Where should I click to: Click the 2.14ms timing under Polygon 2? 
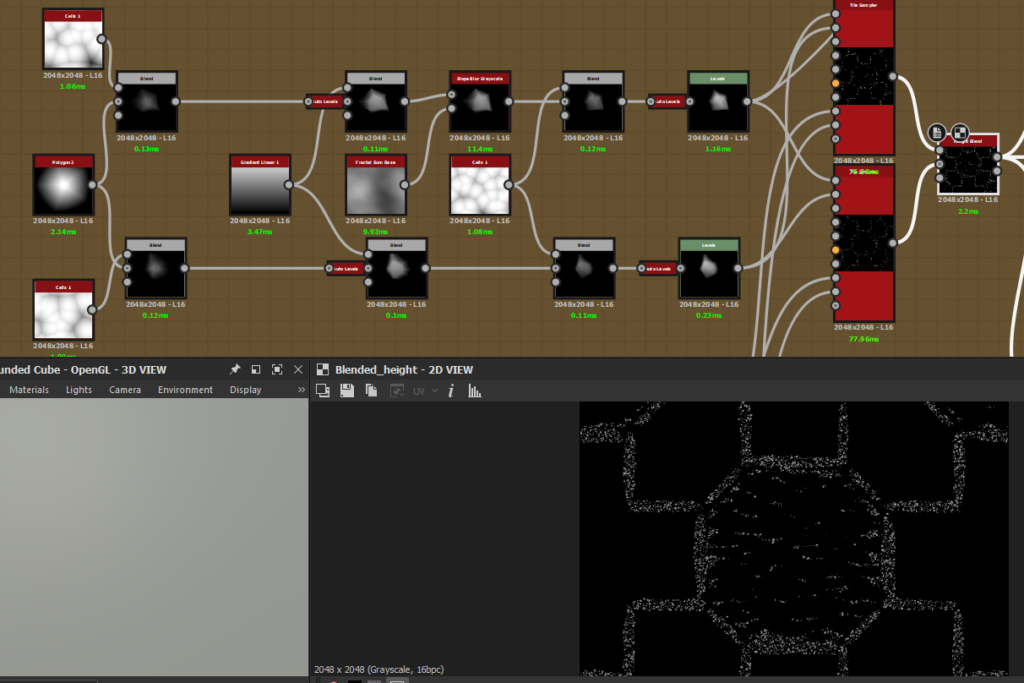[63, 232]
